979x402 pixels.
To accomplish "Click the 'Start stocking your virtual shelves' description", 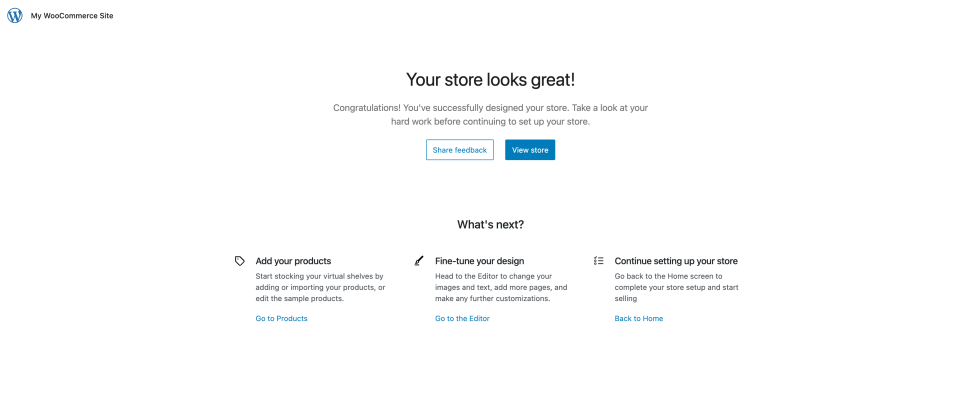I will (319, 276).
